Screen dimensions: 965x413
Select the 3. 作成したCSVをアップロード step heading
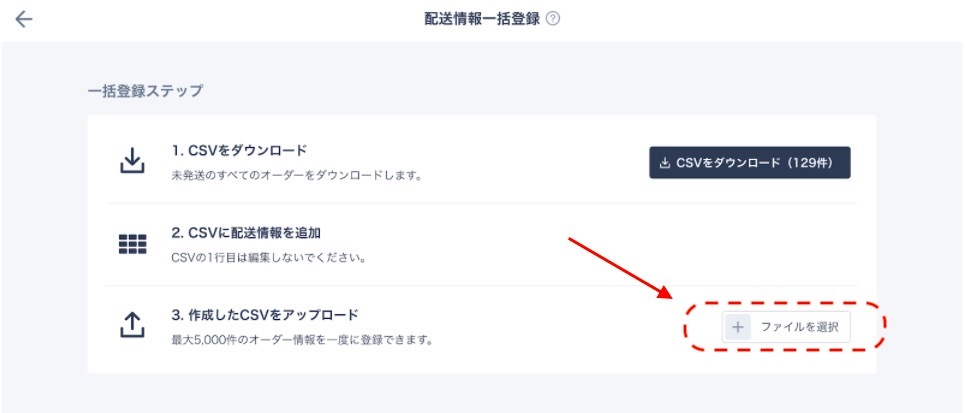pos(265,315)
